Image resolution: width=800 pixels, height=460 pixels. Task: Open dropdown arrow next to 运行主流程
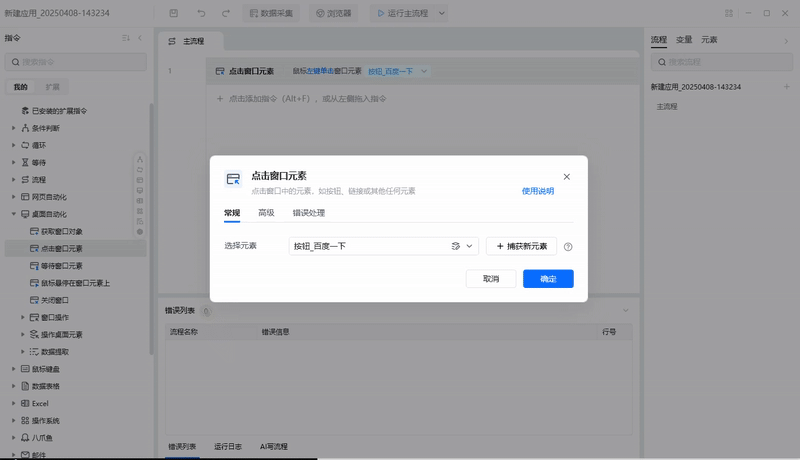point(441,13)
